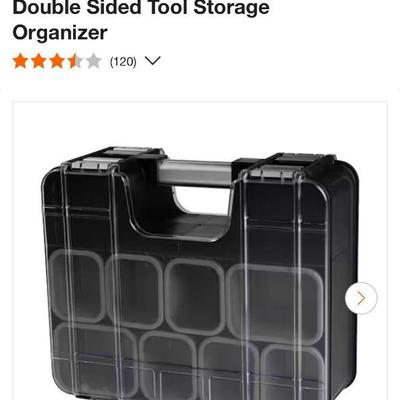Click the half-filled fourth rating star
400x400 pixels.
tap(75, 61)
